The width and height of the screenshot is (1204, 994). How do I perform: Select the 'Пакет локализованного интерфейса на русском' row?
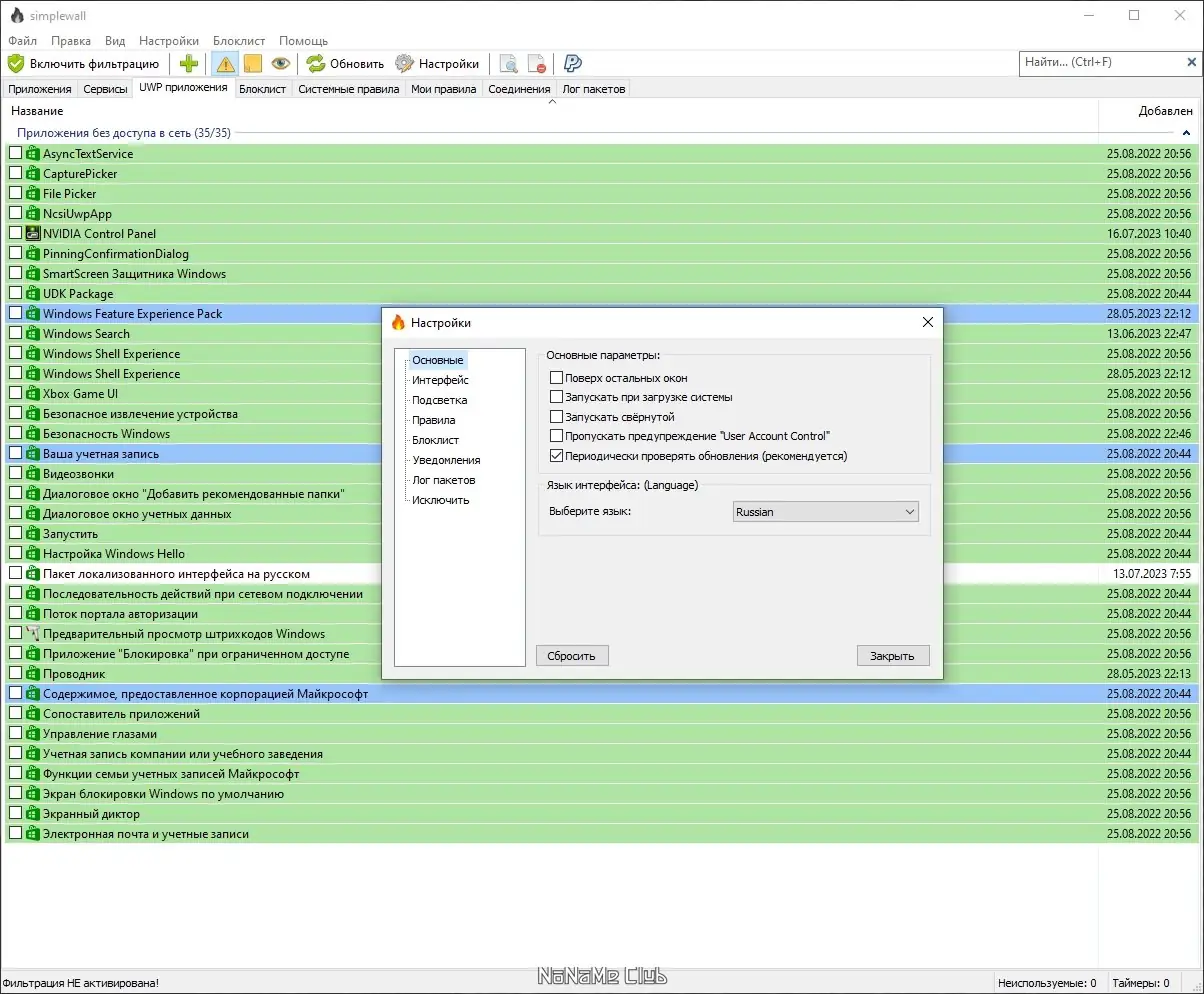click(602, 573)
